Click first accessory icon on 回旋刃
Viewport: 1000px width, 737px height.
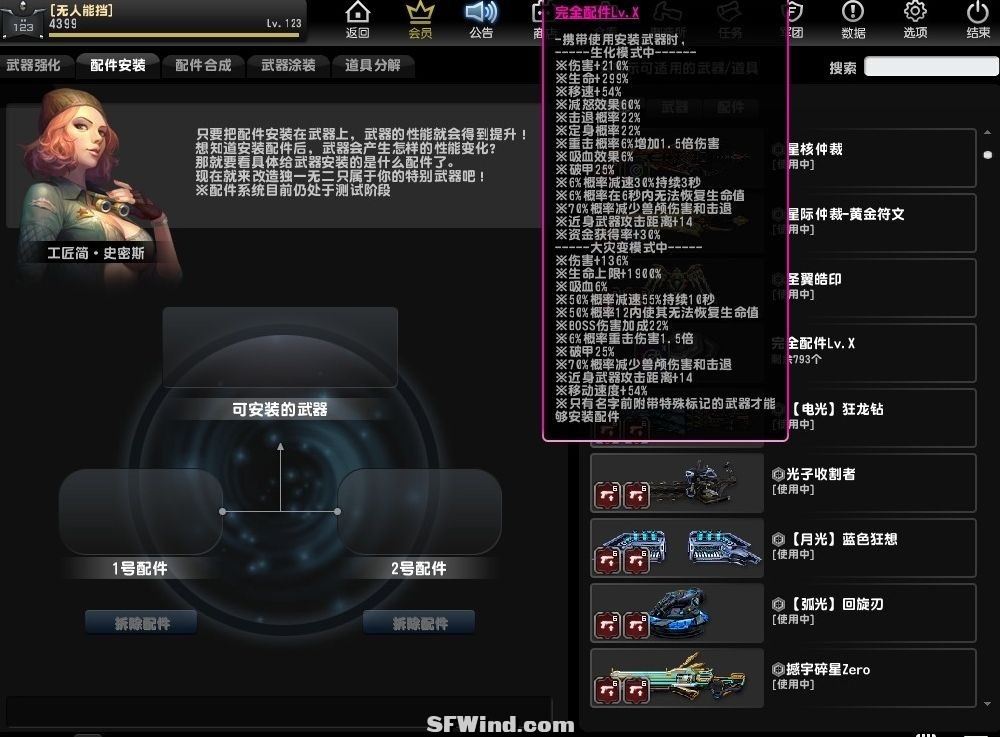tap(607, 625)
